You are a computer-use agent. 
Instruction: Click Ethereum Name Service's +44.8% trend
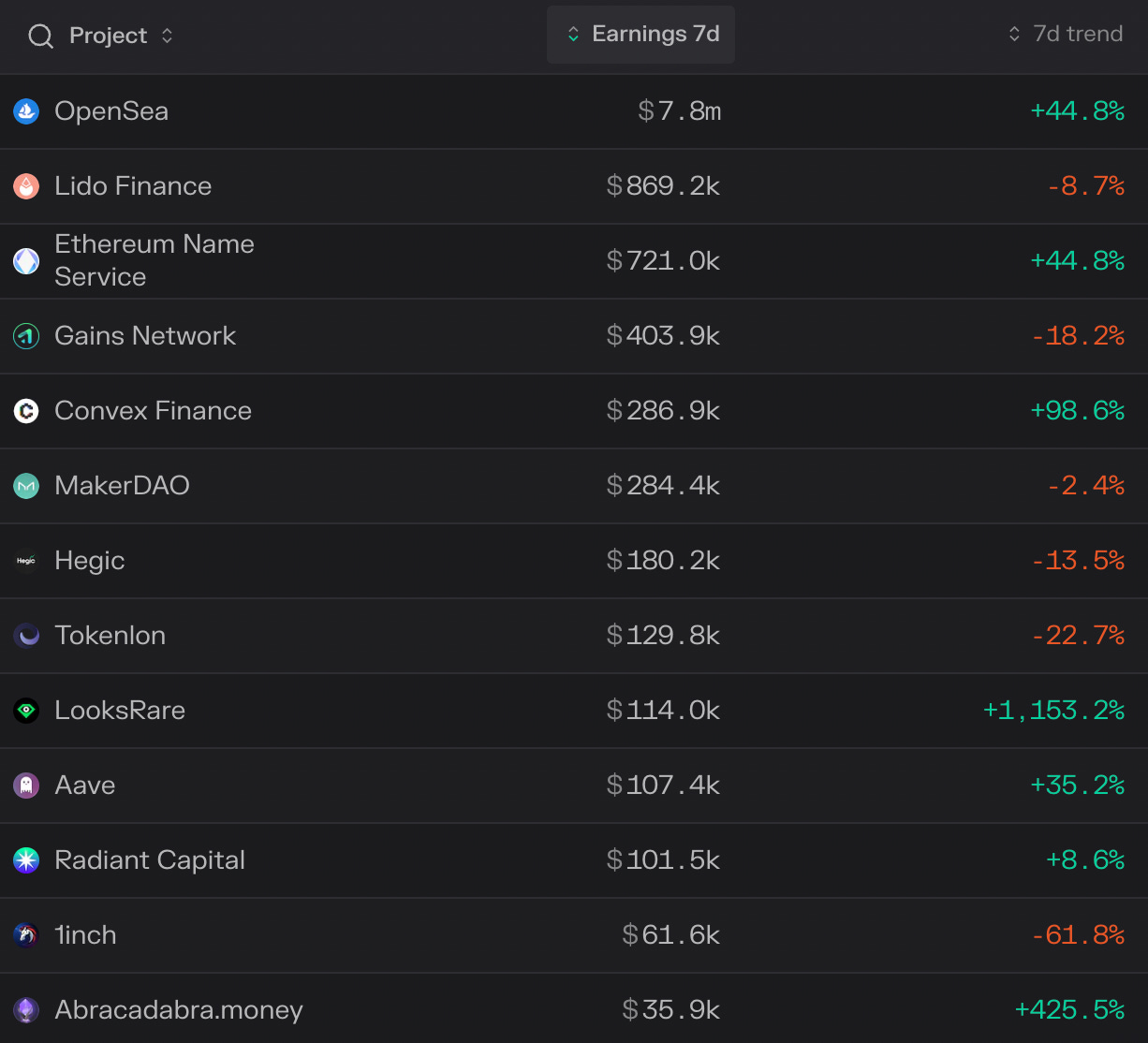click(1077, 261)
